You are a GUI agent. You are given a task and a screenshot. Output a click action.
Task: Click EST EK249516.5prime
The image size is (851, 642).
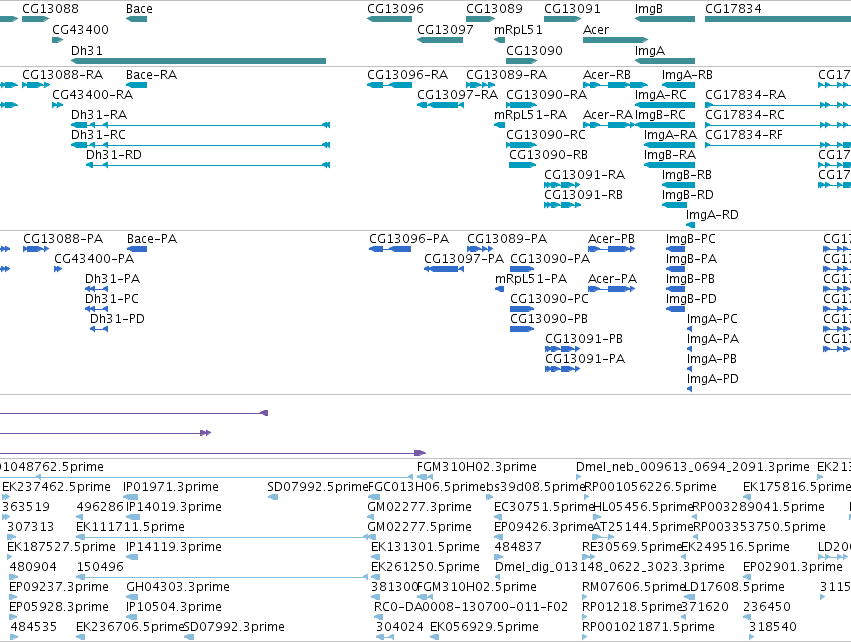coord(685,557)
